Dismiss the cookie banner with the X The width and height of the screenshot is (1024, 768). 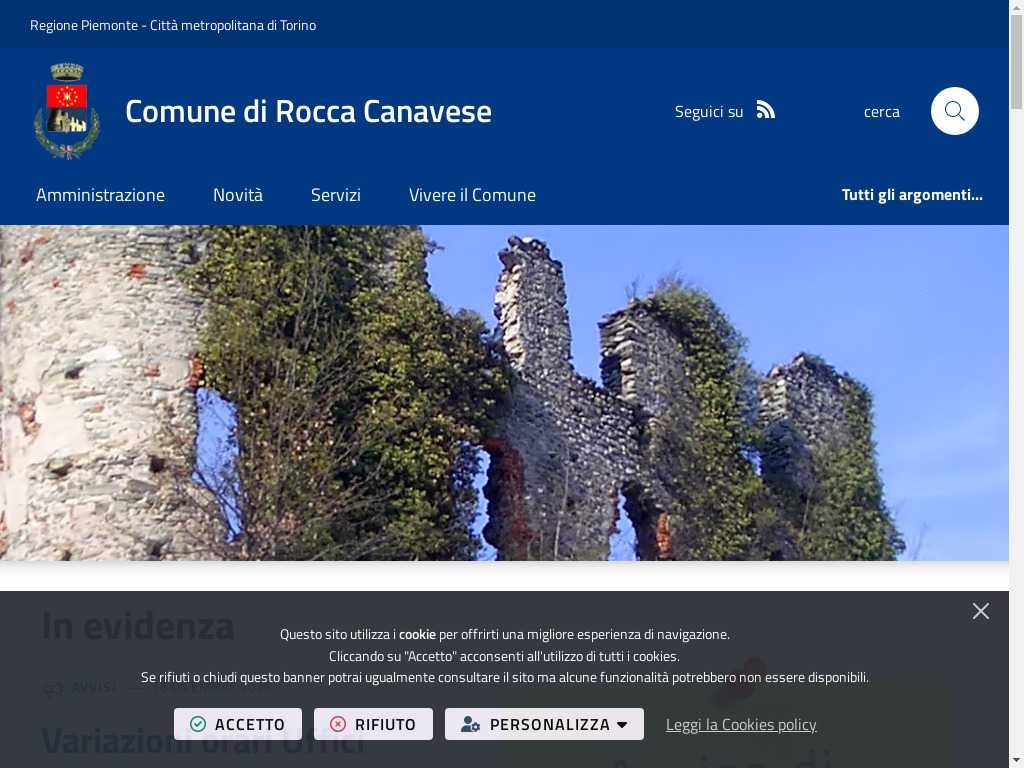(x=980, y=611)
